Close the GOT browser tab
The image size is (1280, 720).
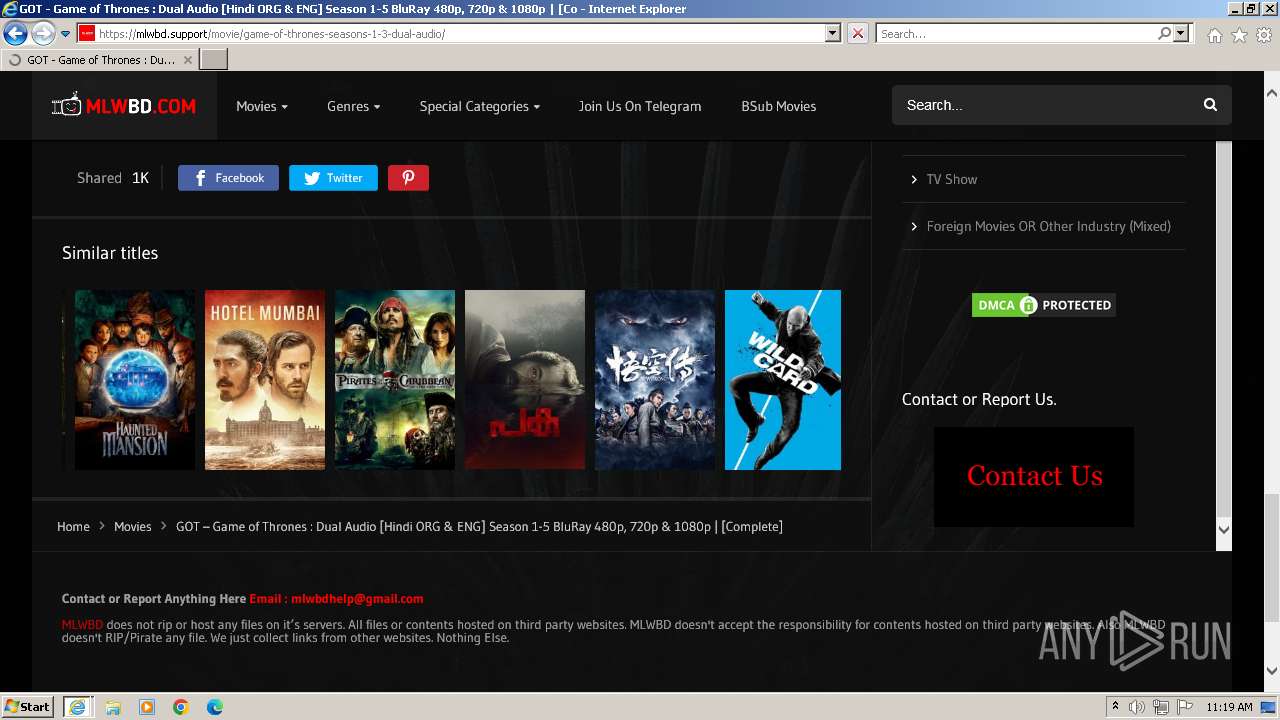pyautogui.click(x=187, y=60)
